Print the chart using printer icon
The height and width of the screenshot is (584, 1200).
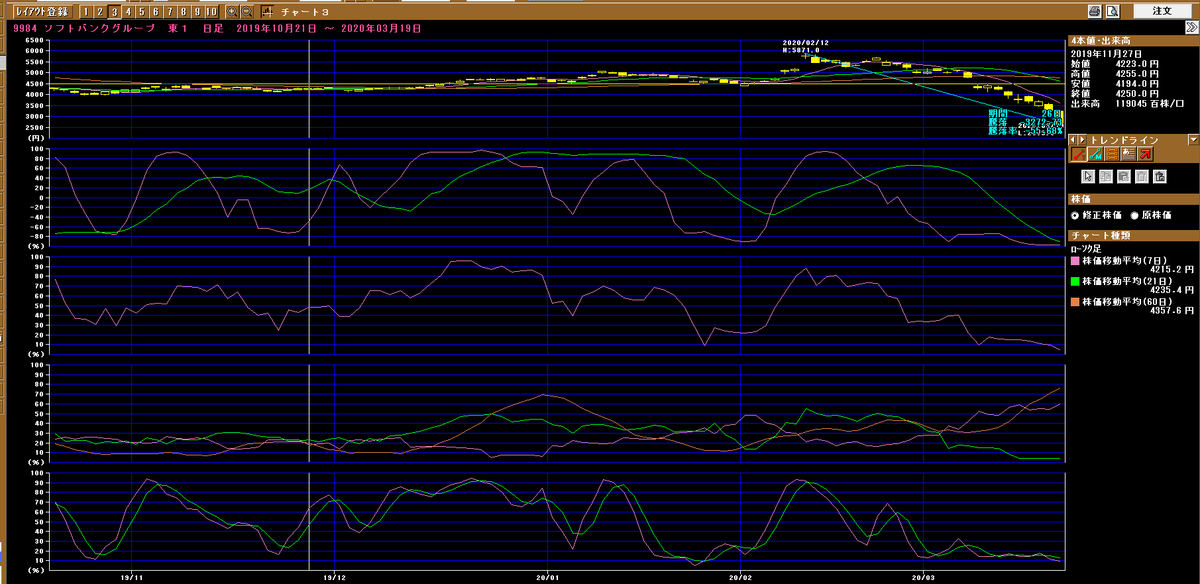[x=1095, y=11]
